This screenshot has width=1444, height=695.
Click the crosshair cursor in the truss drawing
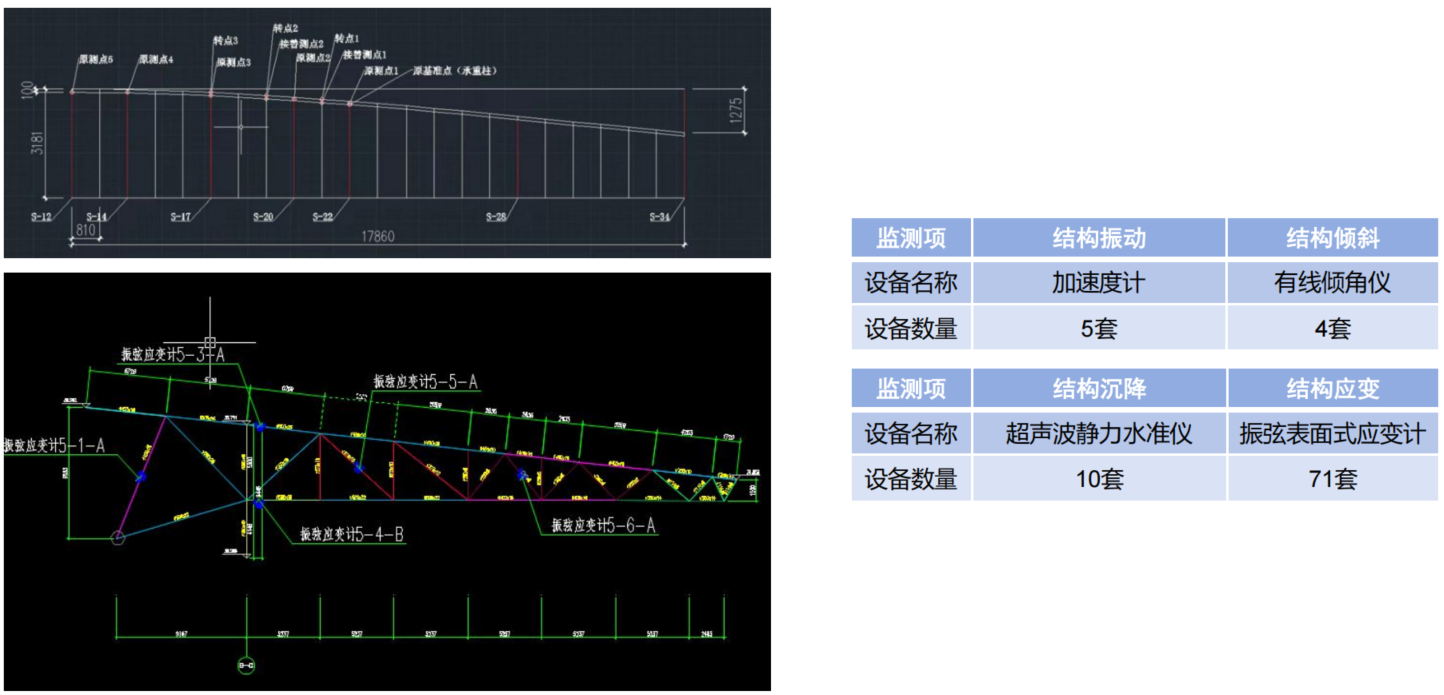coord(209,342)
